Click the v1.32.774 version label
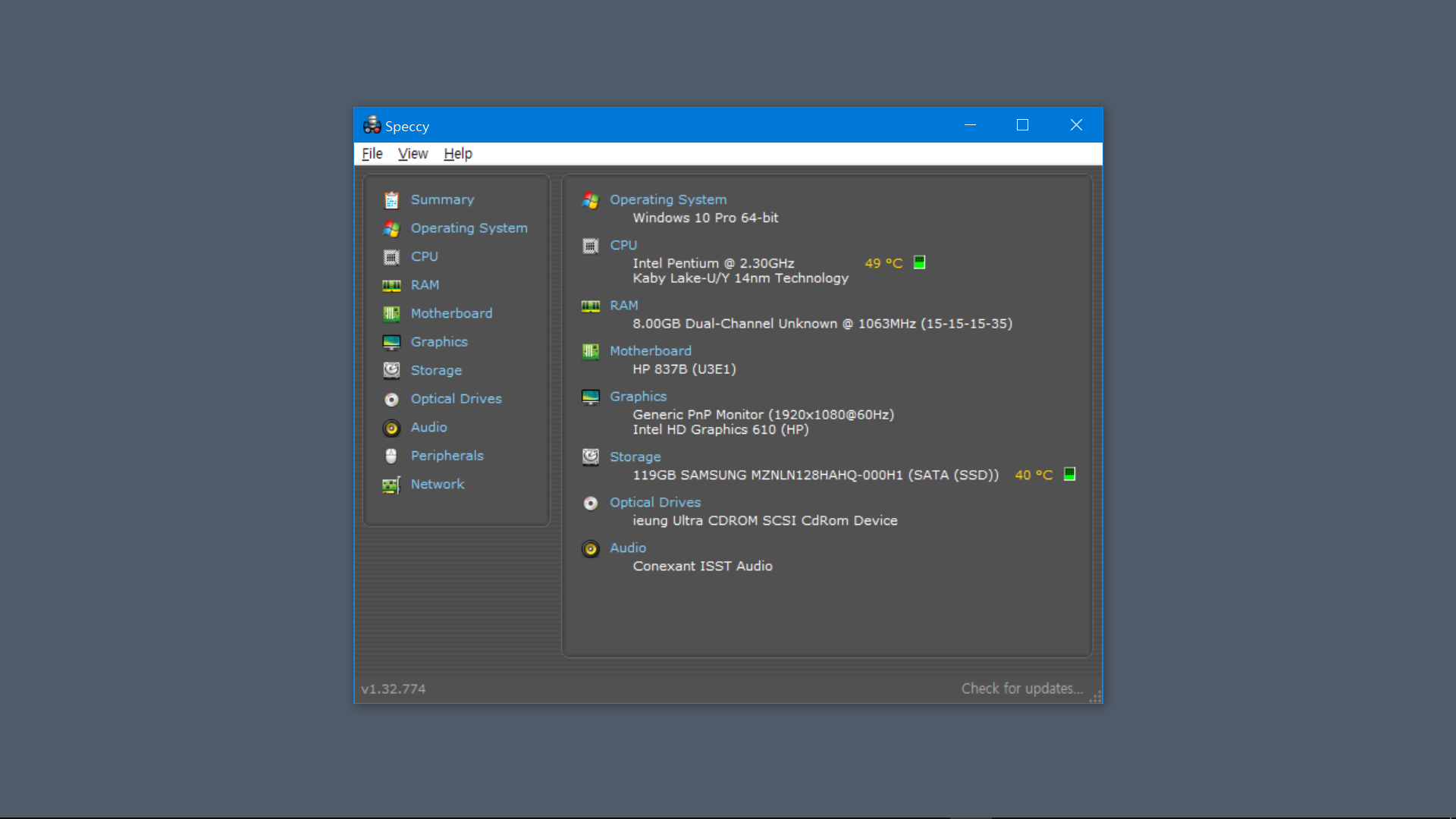The height and width of the screenshot is (819, 1456). coord(394,689)
